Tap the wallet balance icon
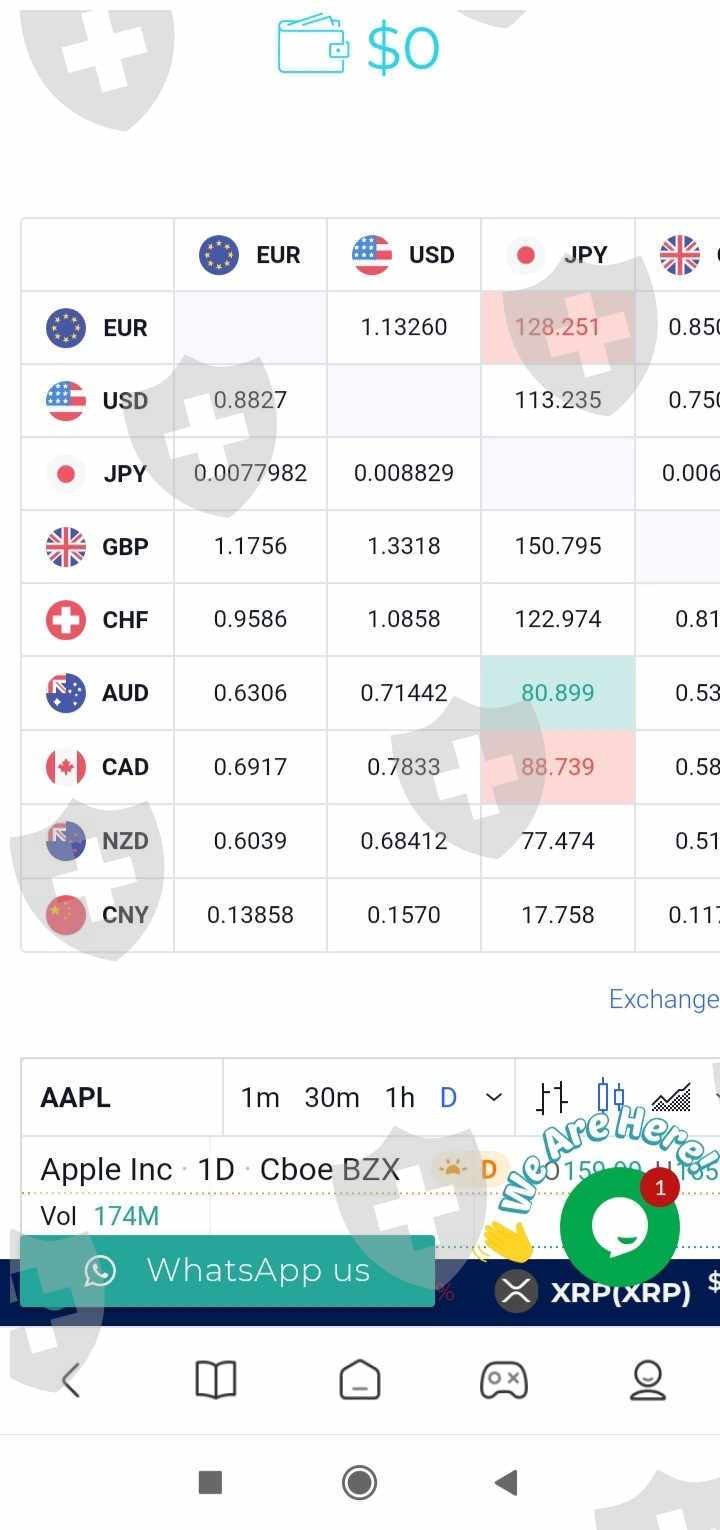Screen dimensions: 720x1530 pyautogui.click(x=313, y=45)
